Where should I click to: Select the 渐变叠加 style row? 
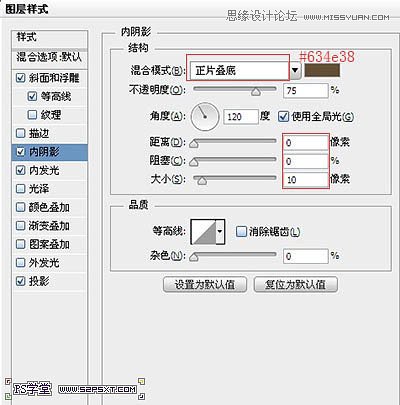50,226
